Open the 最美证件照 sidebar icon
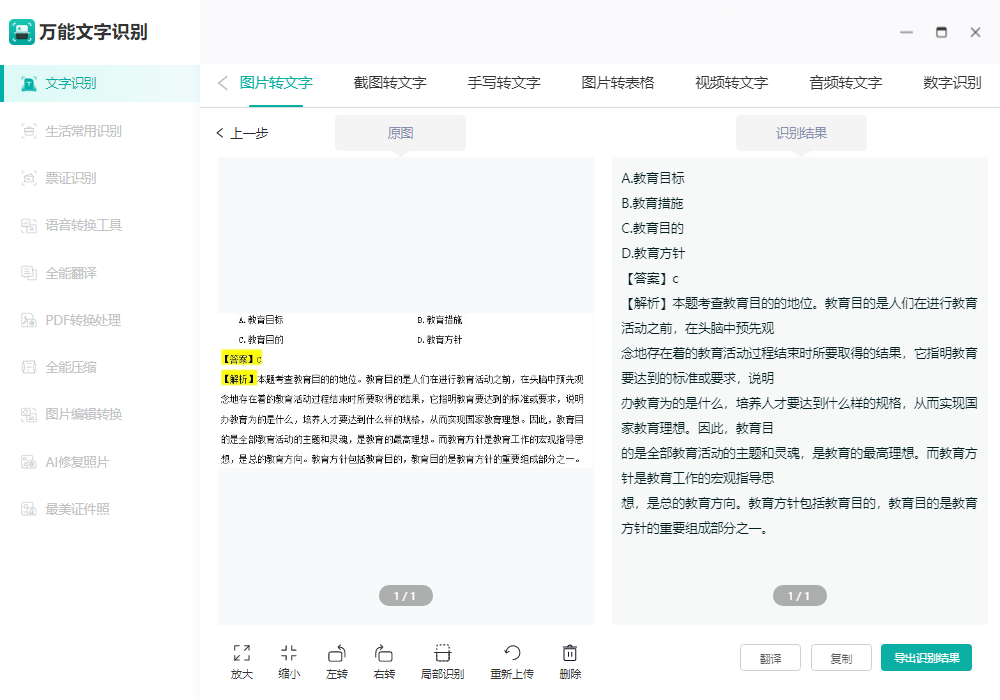Viewport: 1000px width, 700px height. 29,509
